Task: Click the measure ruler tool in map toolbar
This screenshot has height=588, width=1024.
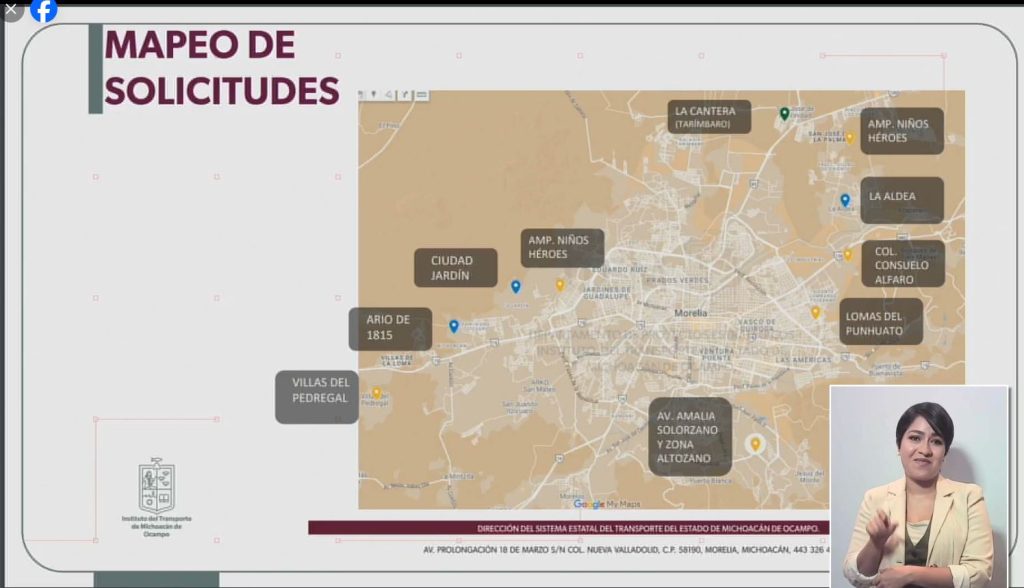Action: pyautogui.click(x=422, y=95)
